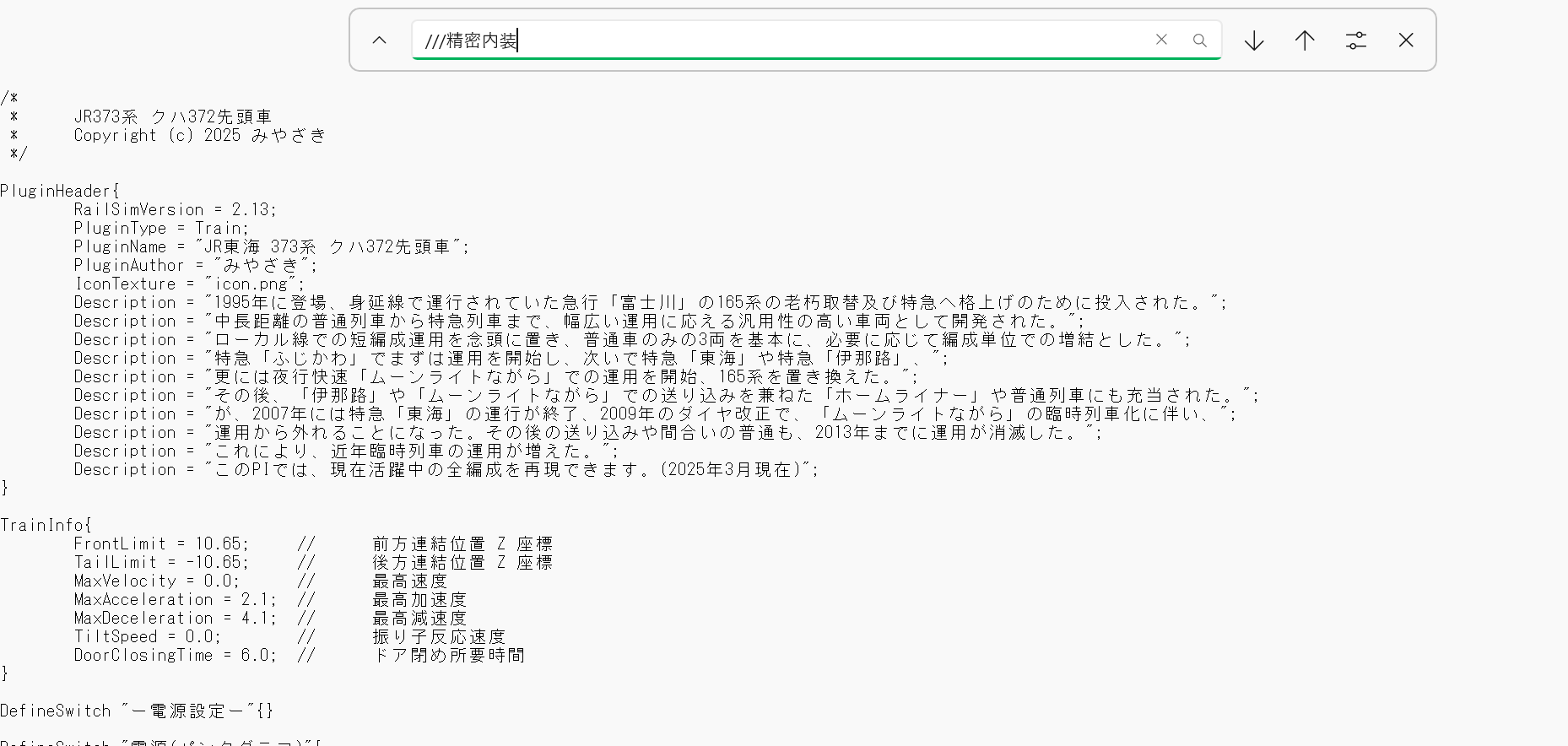Image resolution: width=1568 pixels, height=746 pixels.
Task: Click the Description line starting "1995年に登場"
Action: [650, 302]
